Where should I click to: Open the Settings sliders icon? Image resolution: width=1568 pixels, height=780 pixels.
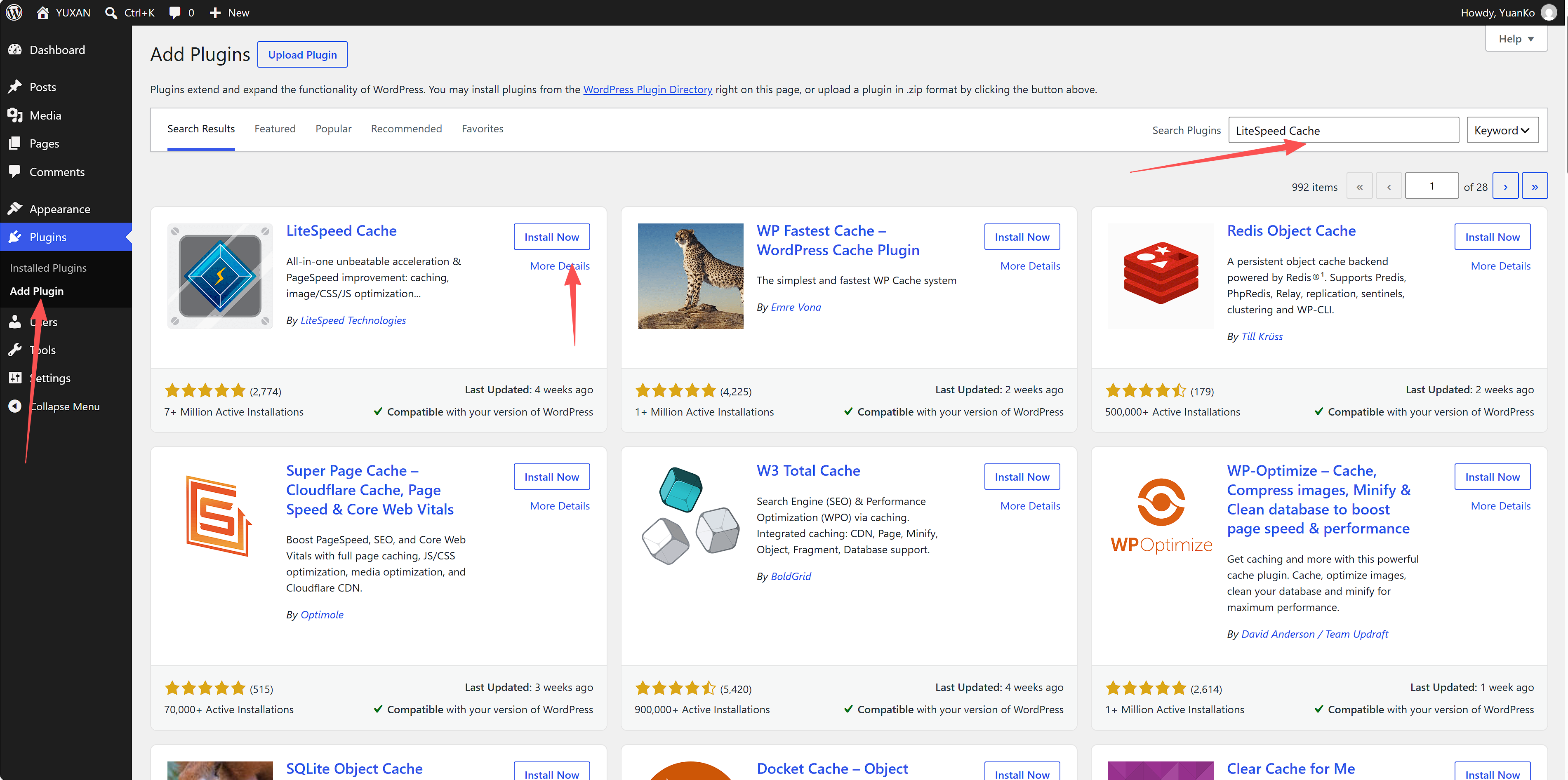click(15, 378)
